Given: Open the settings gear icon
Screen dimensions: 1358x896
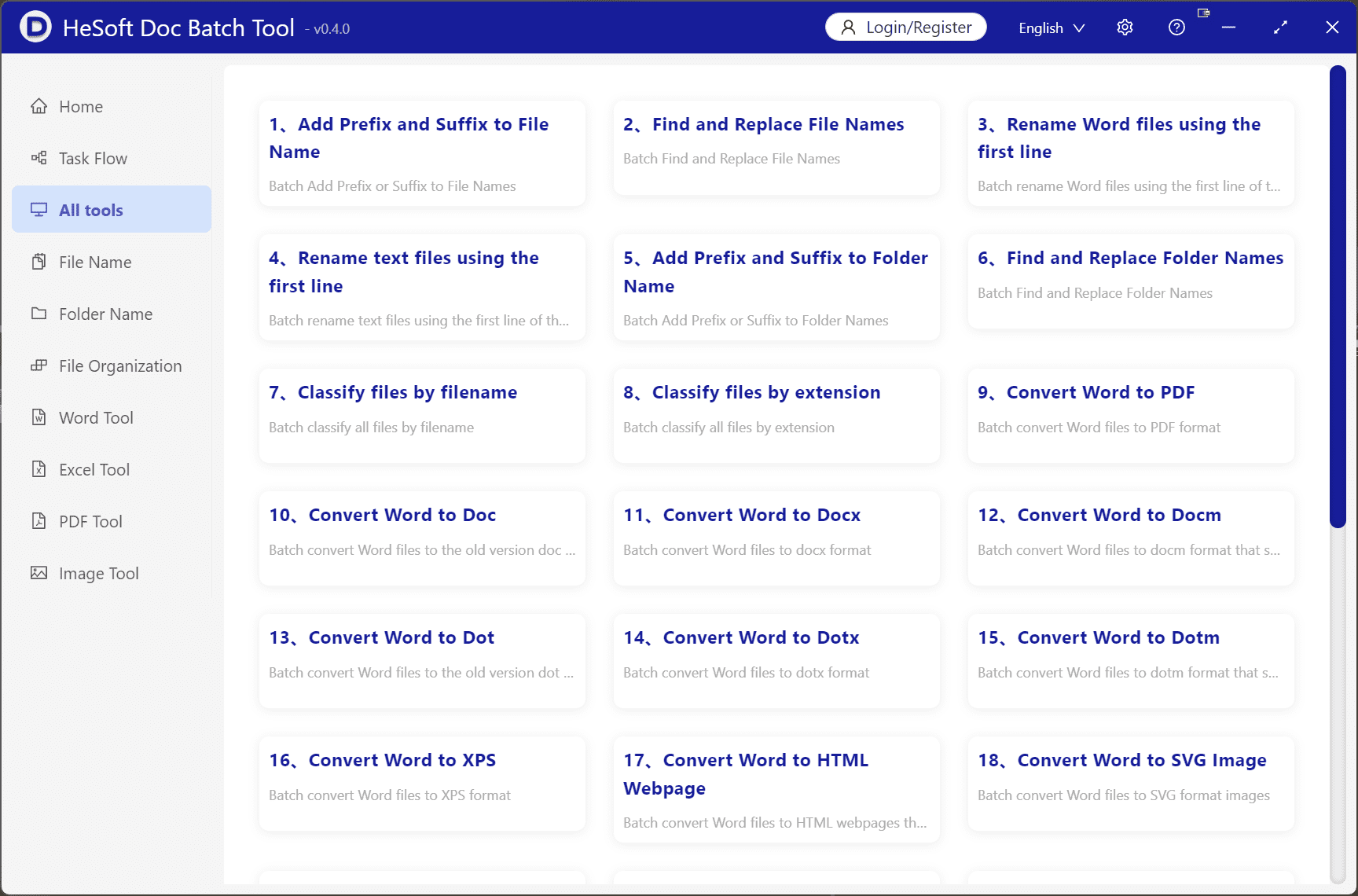Looking at the screenshot, I should click(1124, 27).
